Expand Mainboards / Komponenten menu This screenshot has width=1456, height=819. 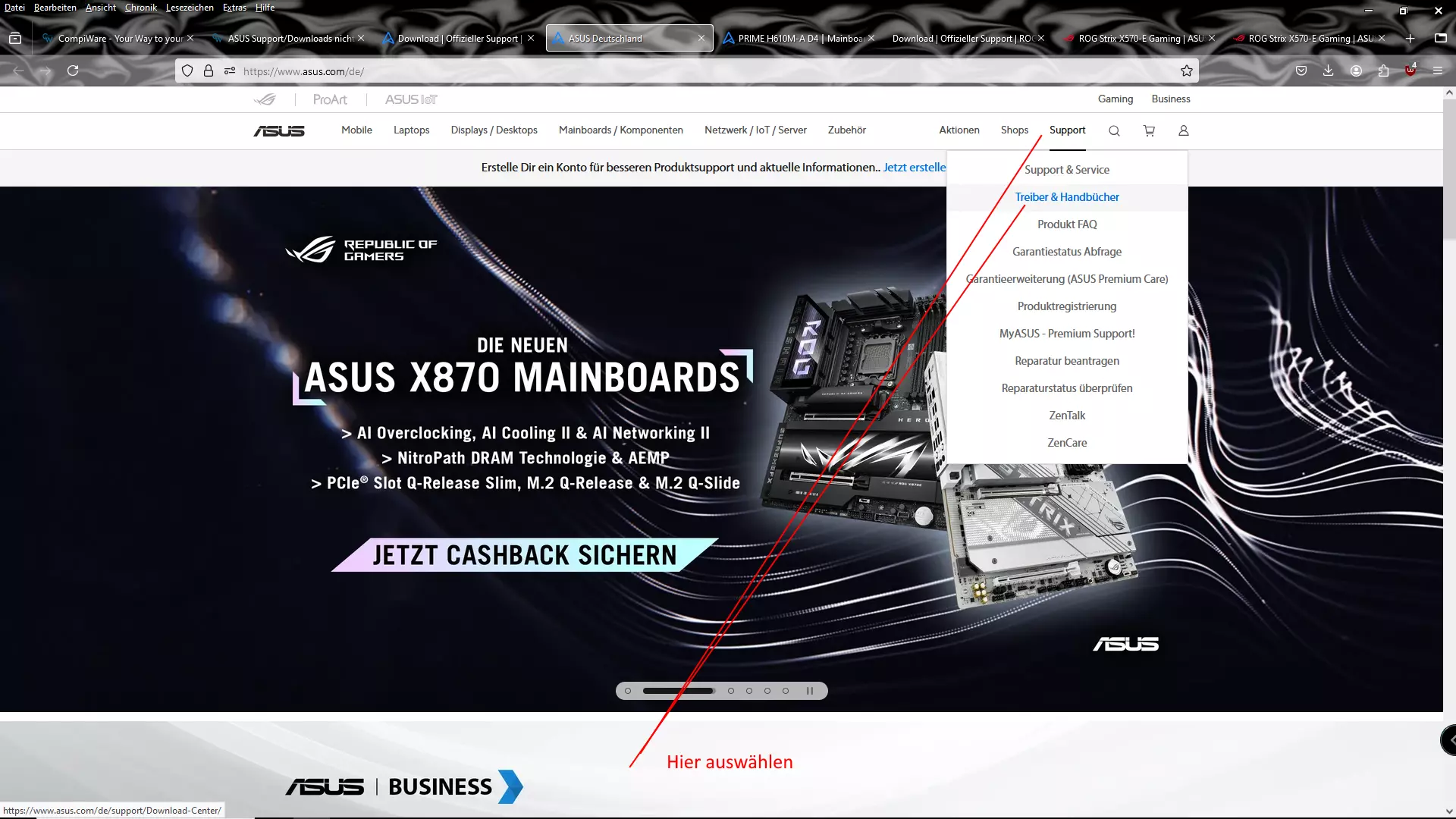tap(621, 130)
